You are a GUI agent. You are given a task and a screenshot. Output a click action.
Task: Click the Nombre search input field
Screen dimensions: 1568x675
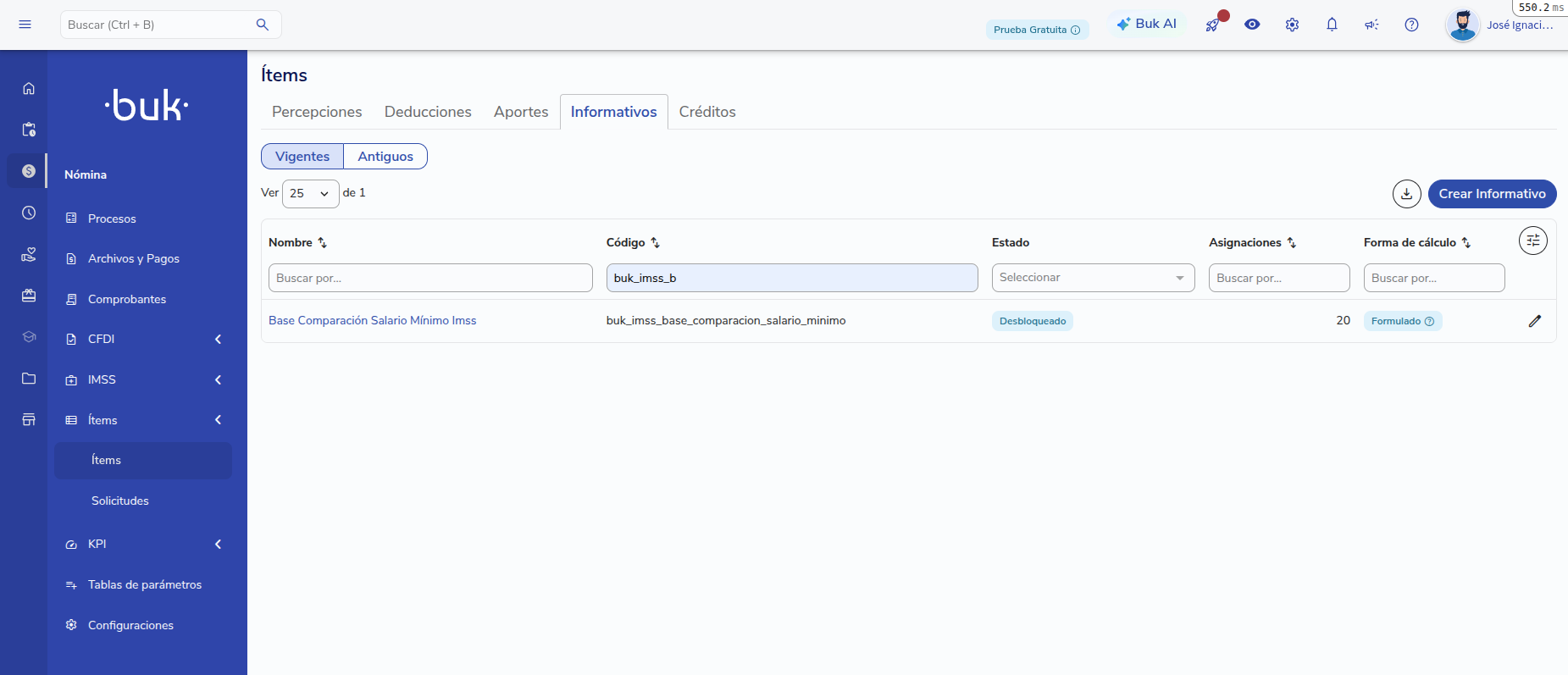pyautogui.click(x=430, y=278)
